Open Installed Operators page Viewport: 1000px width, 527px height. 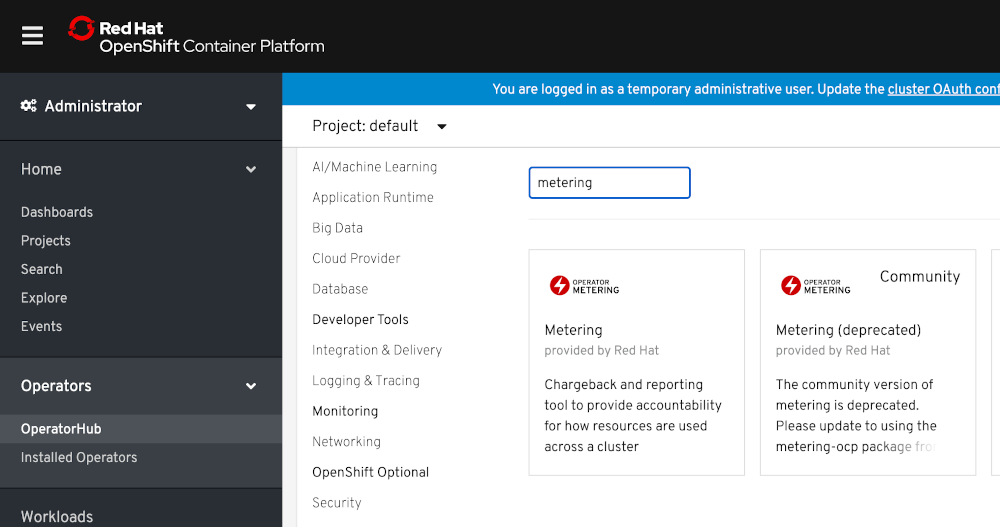click(78, 457)
